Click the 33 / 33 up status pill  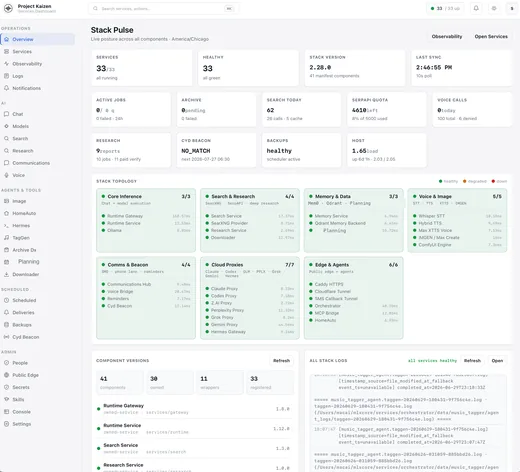click(x=445, y=8)
